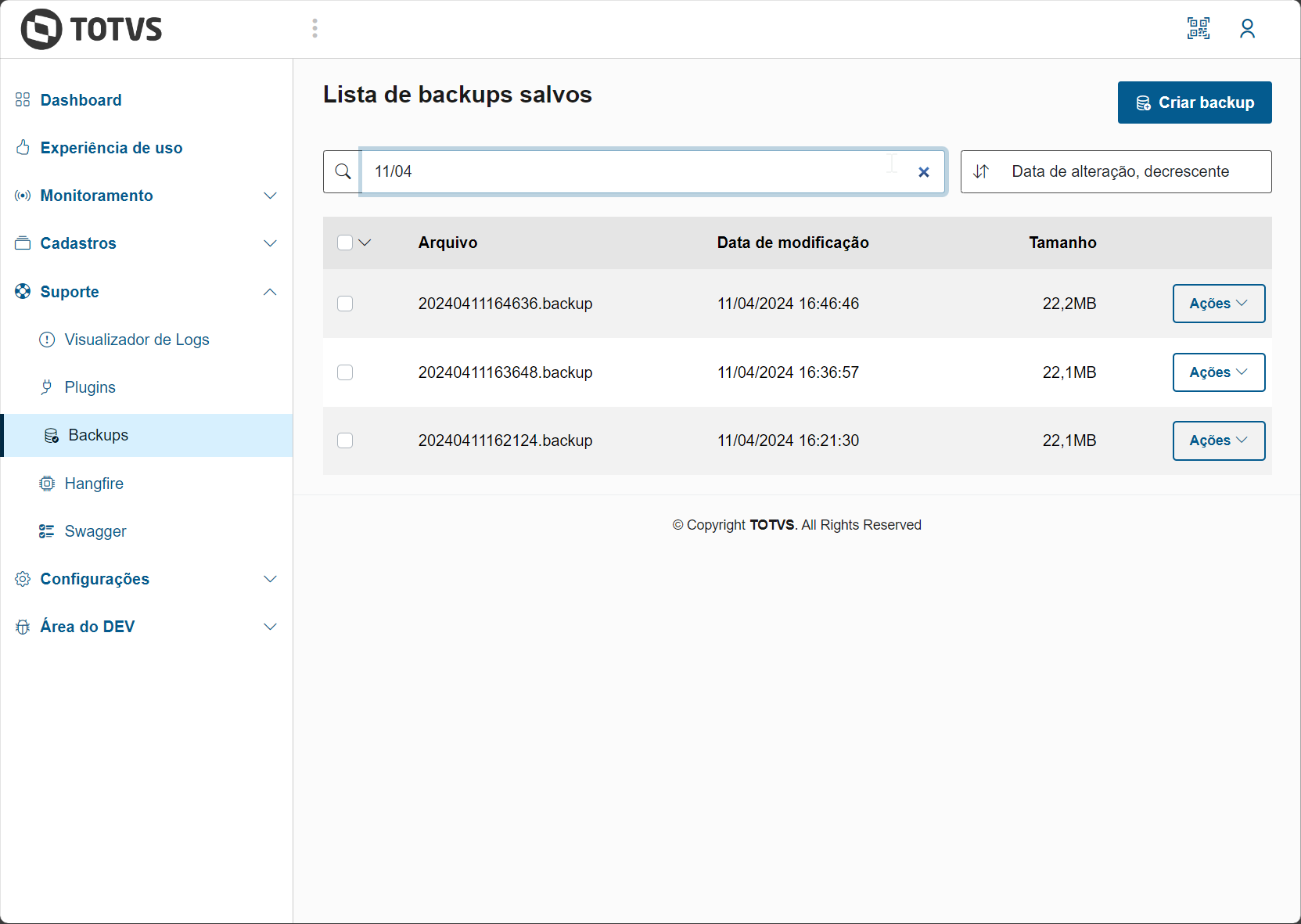Viewport: 1301px width, 924px height.
Task: Collapse the Suporte menu section
Action: [270, 292]
